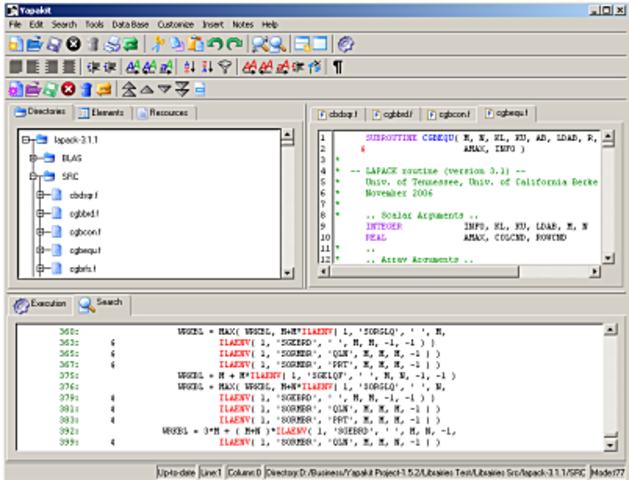This screenshot has width=629, height=480.
Task: Click search results scrollbar up arrow
Action: coord(610,330)
